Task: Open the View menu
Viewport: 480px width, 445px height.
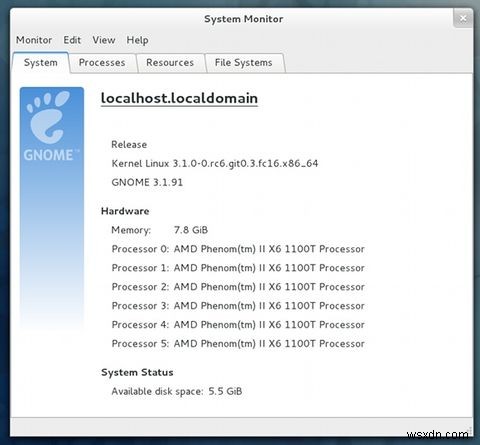Action: [104, 40]
